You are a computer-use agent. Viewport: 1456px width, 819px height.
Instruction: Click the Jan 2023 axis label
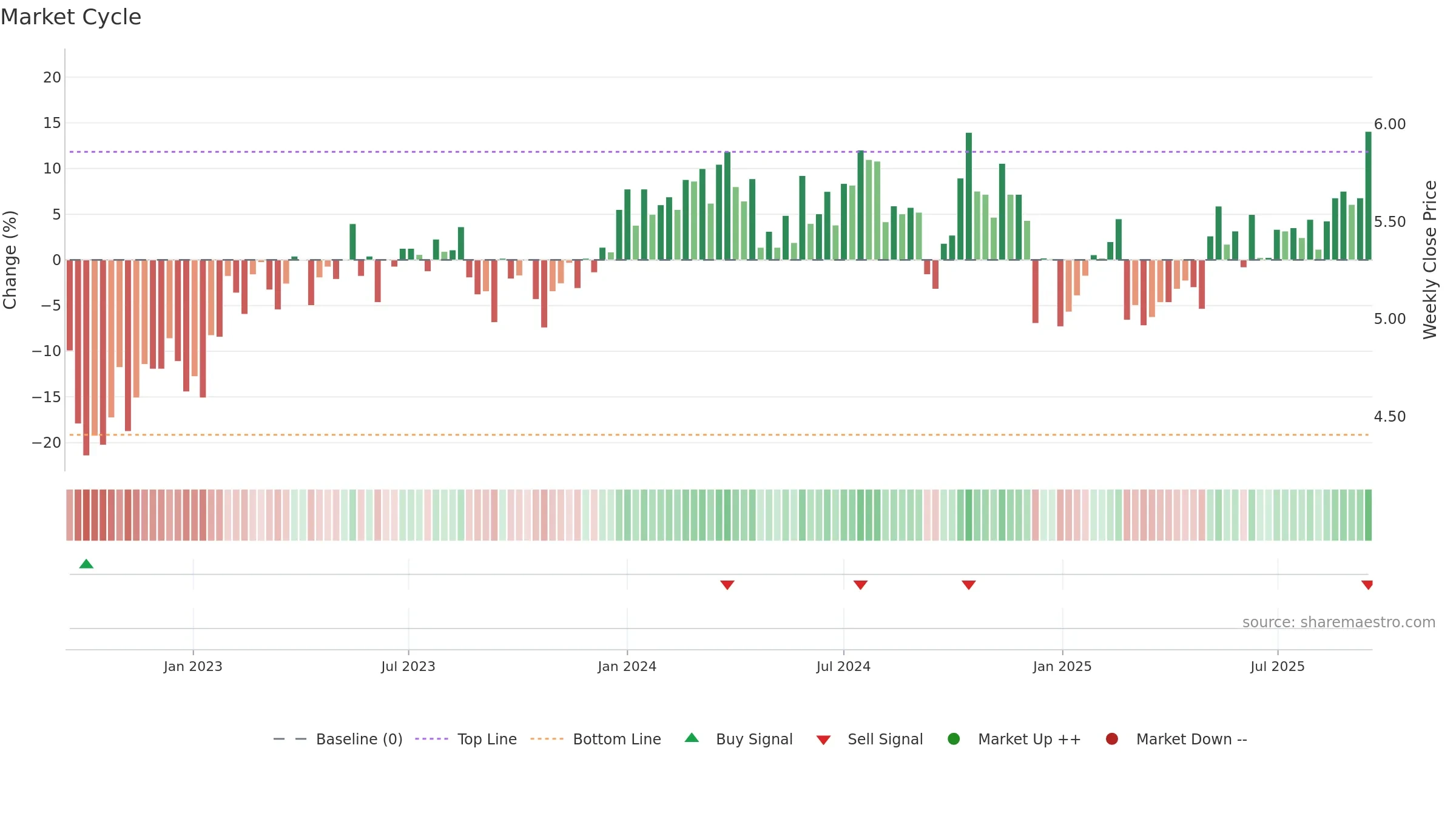coord(193,666)
